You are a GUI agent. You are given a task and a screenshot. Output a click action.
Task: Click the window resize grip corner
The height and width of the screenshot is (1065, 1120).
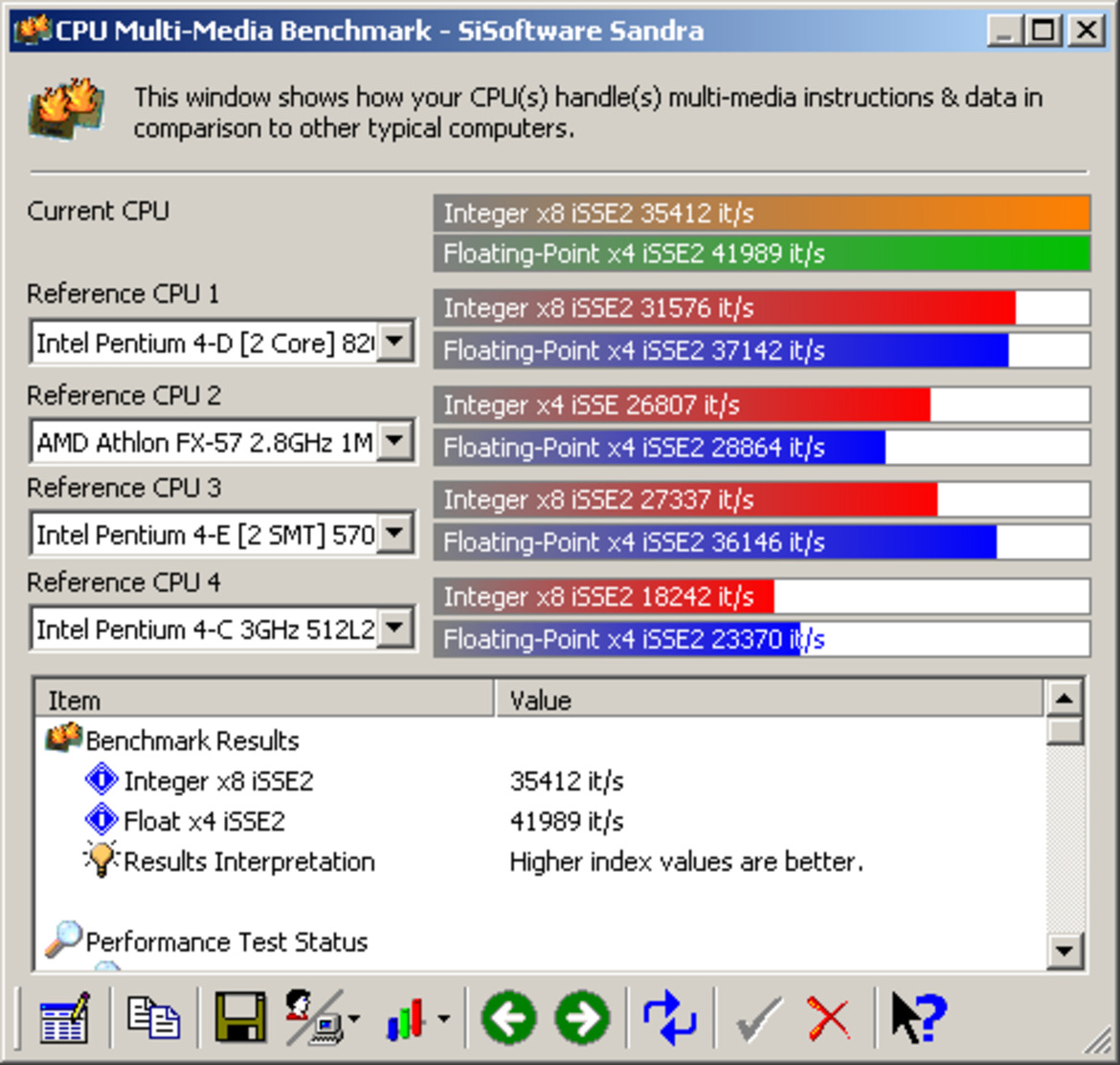(1099, 1041)
